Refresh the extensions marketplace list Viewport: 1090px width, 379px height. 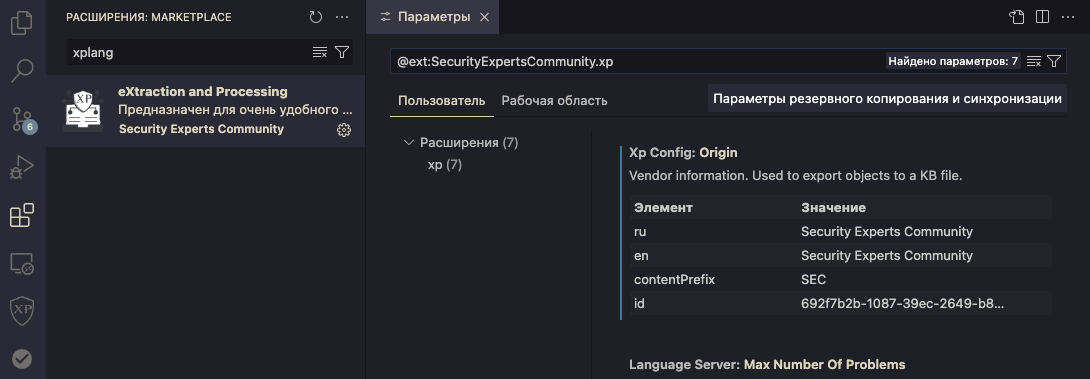point(316,17)
